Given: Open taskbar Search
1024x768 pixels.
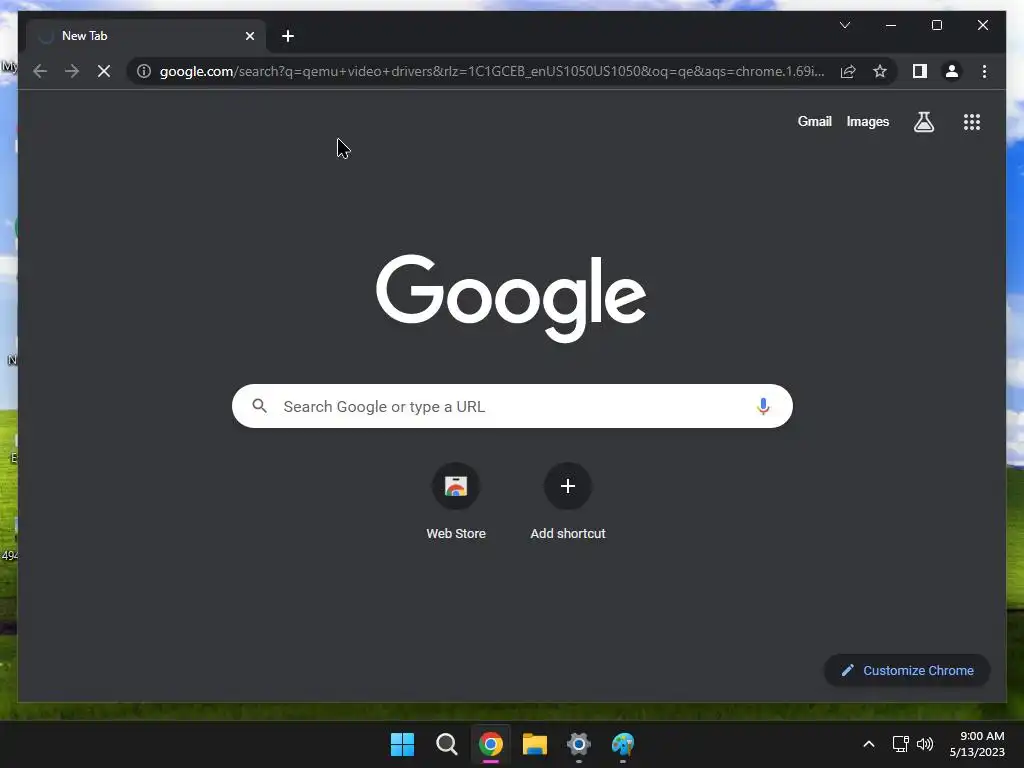Looking at the screenshot, I should coord(447,744).
